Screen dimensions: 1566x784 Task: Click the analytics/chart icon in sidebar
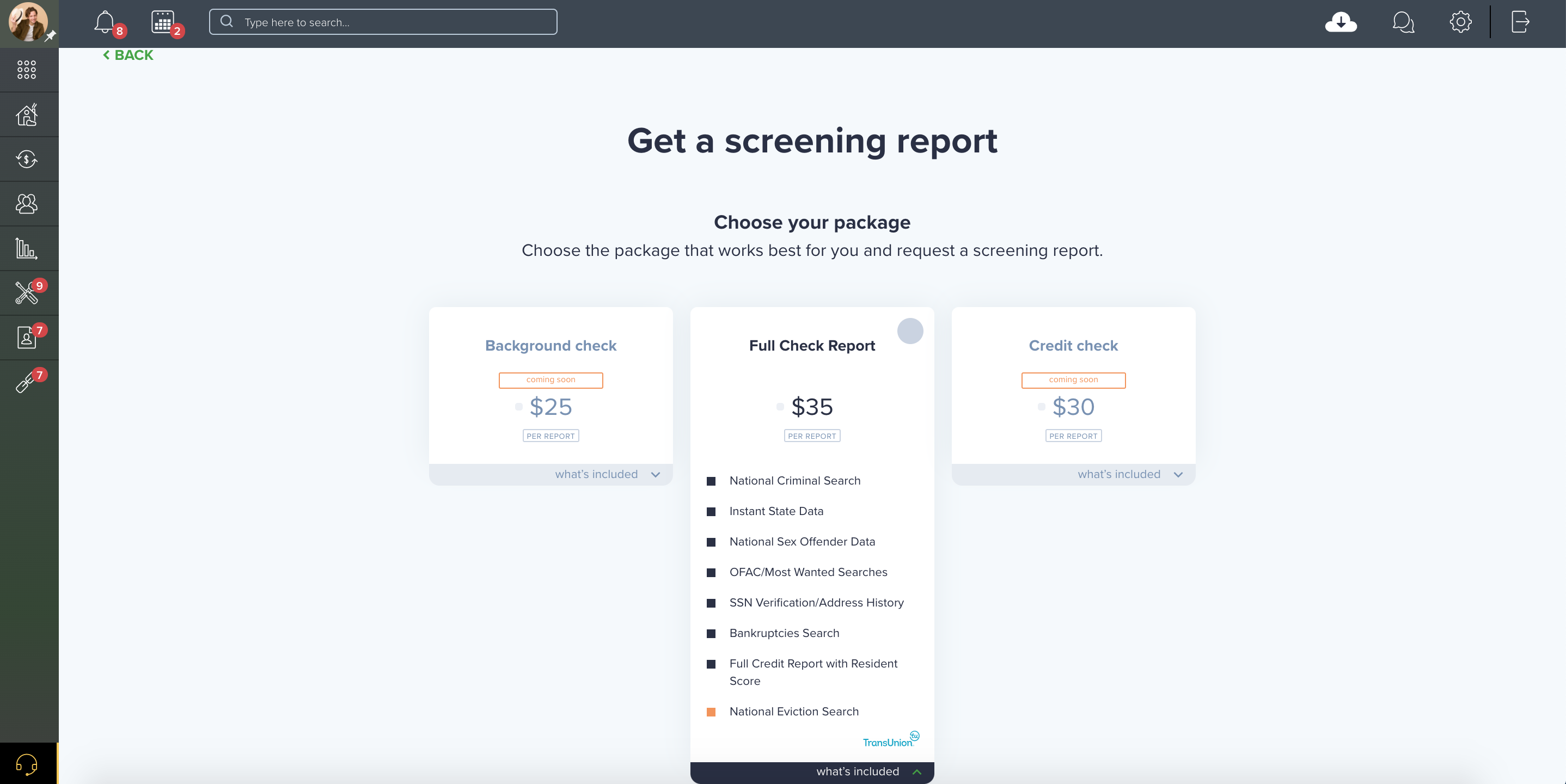pos(27,248)
